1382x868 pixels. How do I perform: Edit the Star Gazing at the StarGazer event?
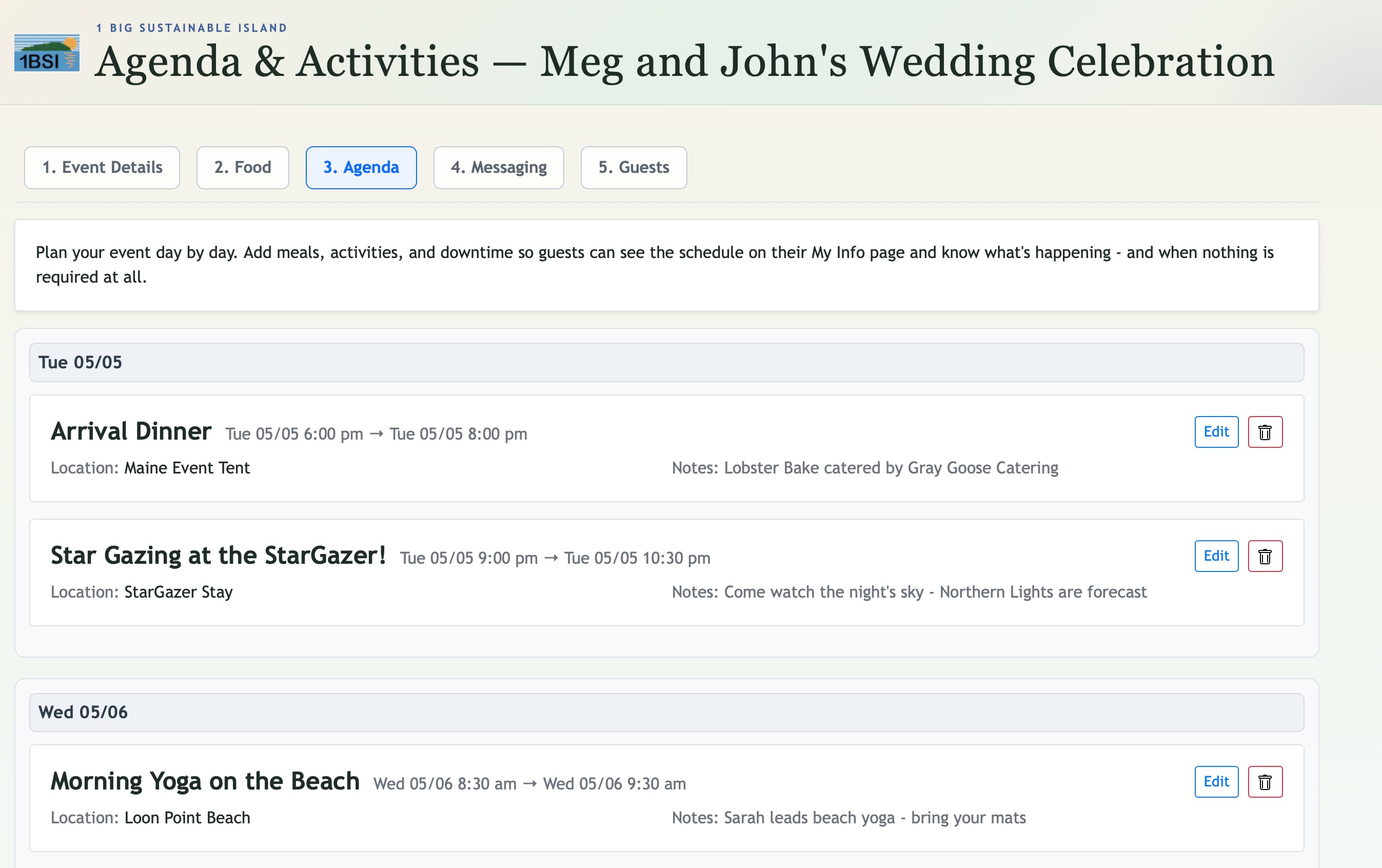pyautogui.click(x=1216, y=556)
